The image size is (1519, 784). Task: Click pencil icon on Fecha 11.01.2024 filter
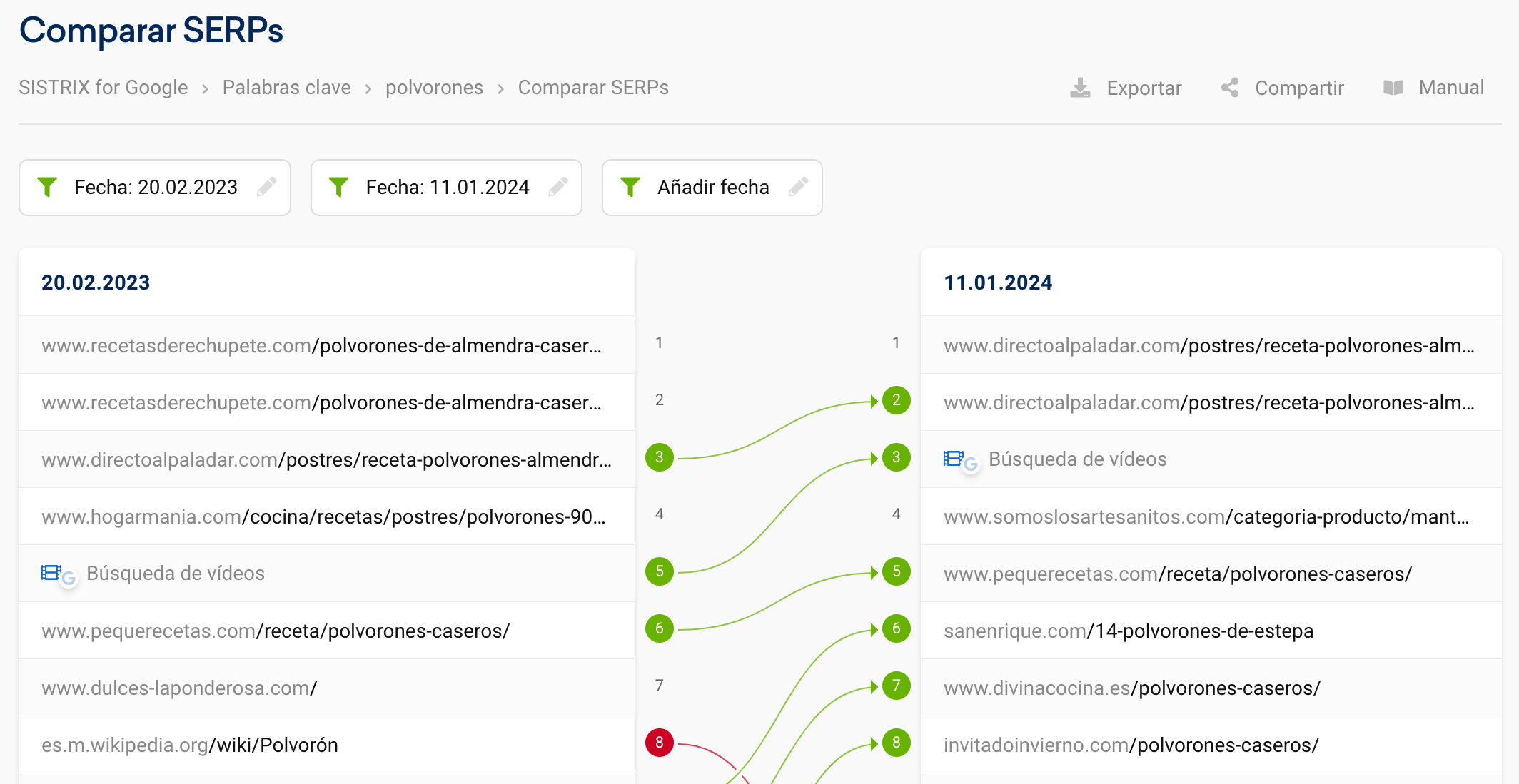pyautogui.click(x=558, y=187)
